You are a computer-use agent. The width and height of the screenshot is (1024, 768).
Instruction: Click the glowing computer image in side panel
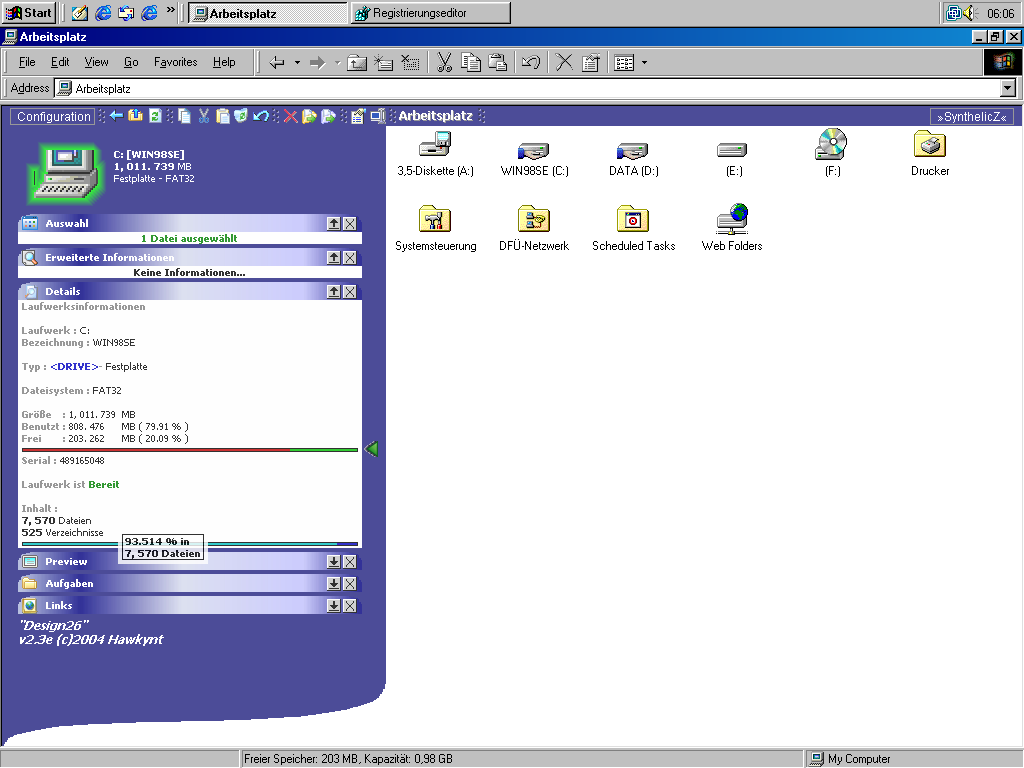[x=67, y=173]
